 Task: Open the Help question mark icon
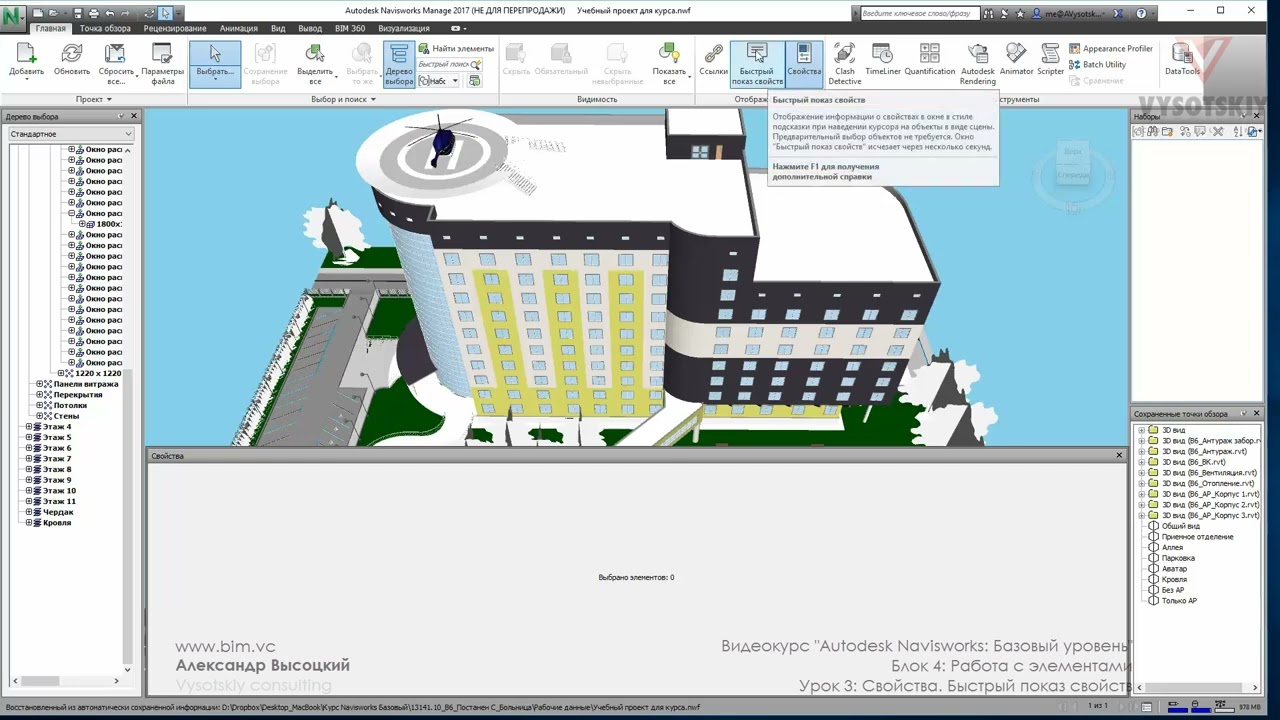click(x=1141, y=13)
